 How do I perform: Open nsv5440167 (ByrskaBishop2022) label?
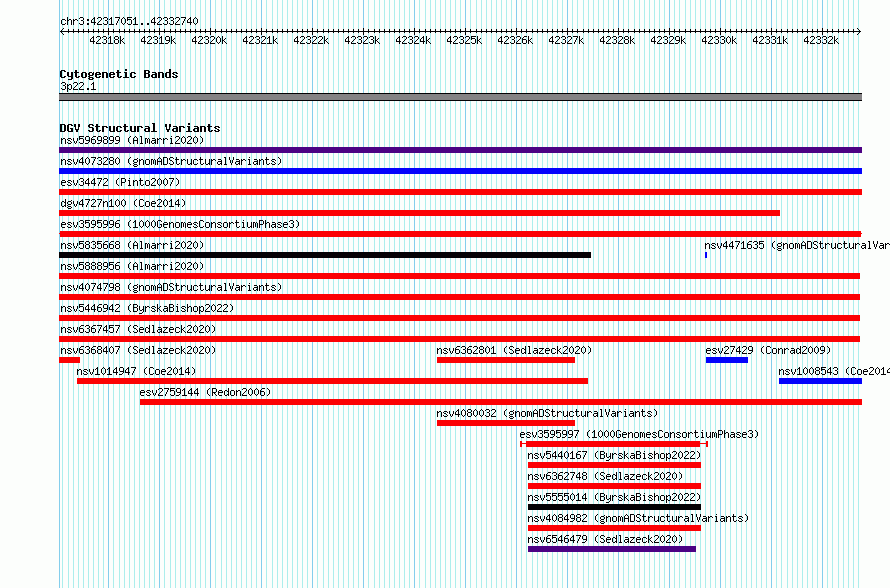pos(614,455)
